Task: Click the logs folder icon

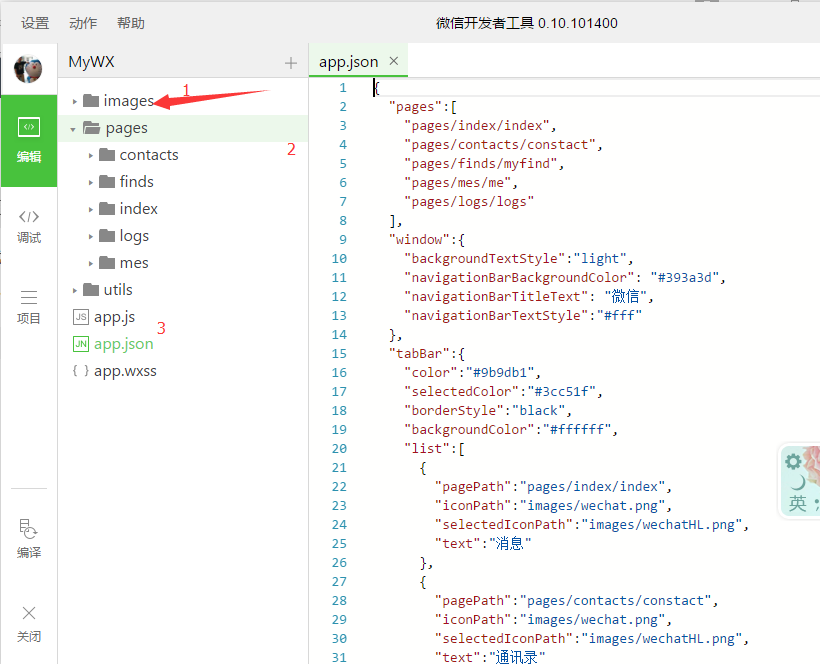Action: (x=107, y=235)
